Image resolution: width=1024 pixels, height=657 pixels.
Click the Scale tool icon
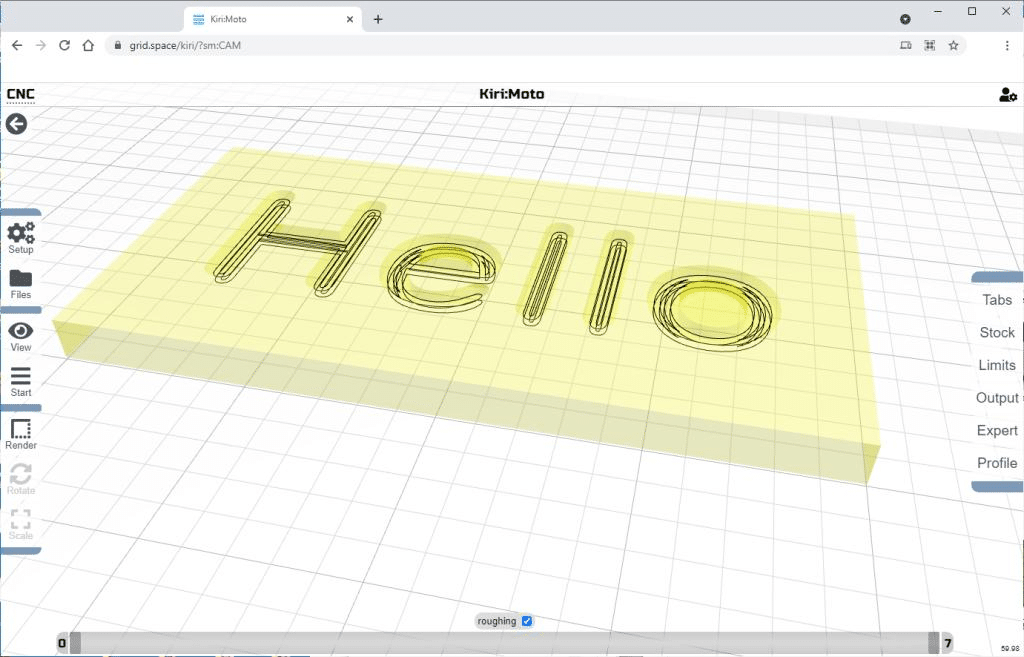(21, 520)
